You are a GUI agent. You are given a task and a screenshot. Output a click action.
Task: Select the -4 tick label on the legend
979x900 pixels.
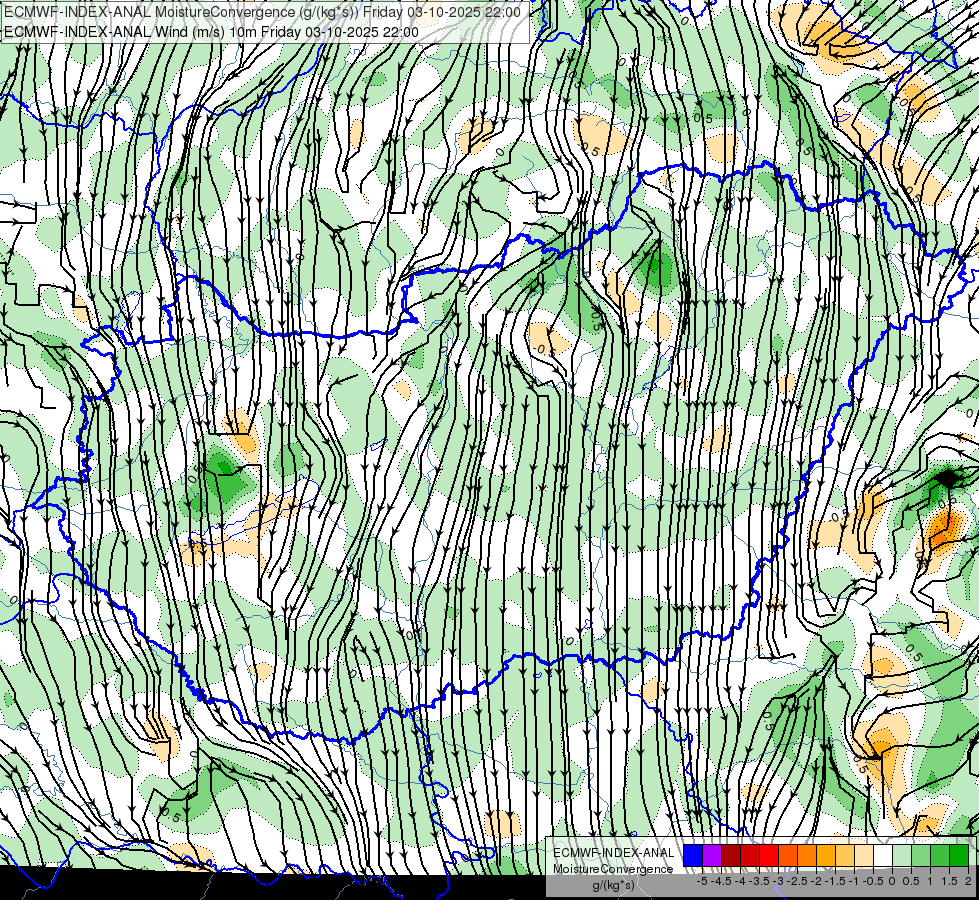740,881
